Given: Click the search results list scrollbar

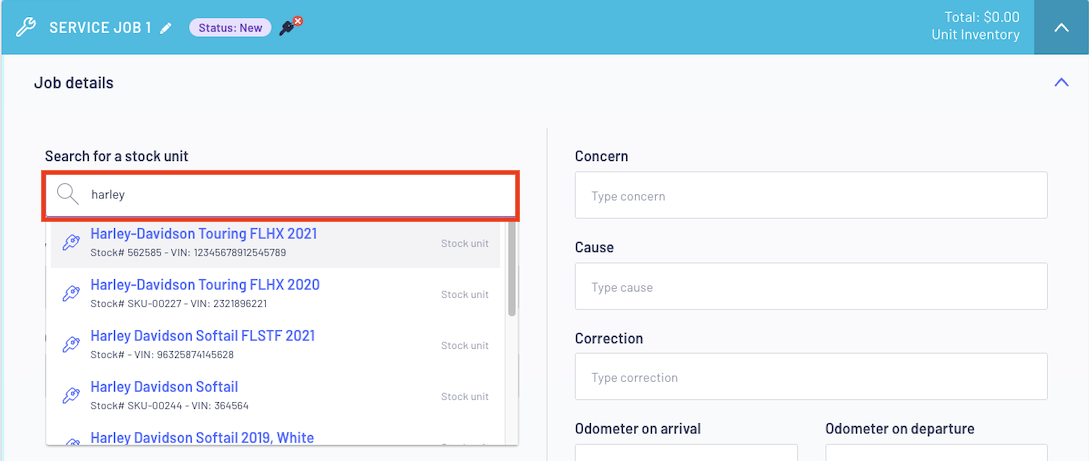Looking at the screenshot, I should click(x=512, y=268).
